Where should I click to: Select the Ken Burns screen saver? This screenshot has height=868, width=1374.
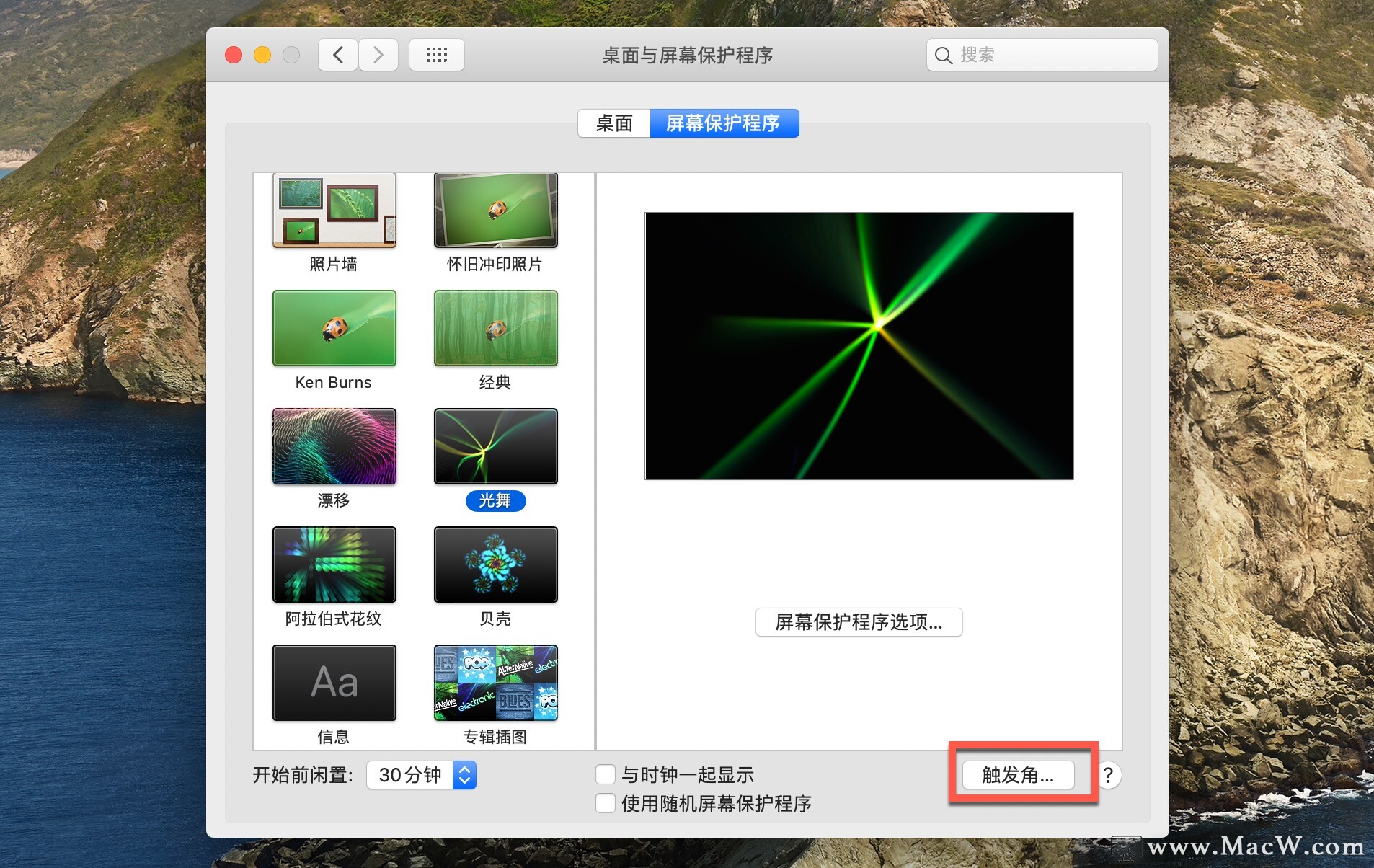coord(333,328)
